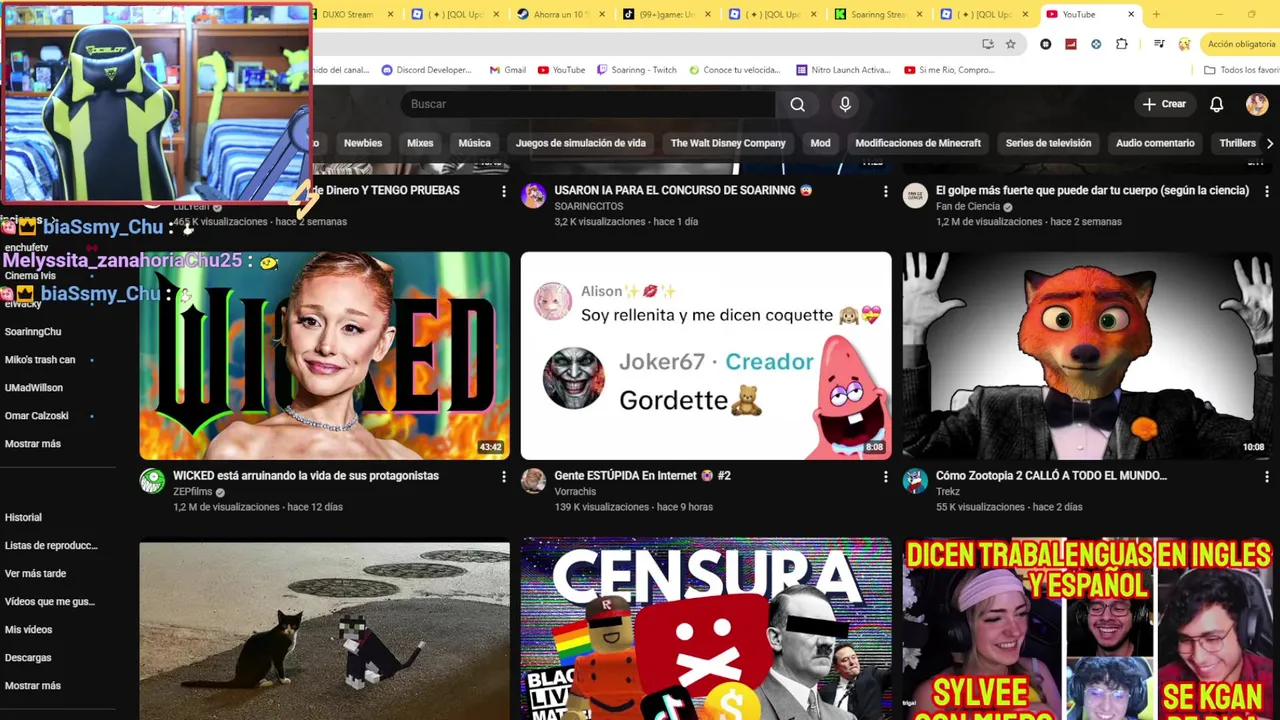This screenshot has height=720, width=1280.
Task: Activate voice search microphone icon
Action: click(845, 104)
